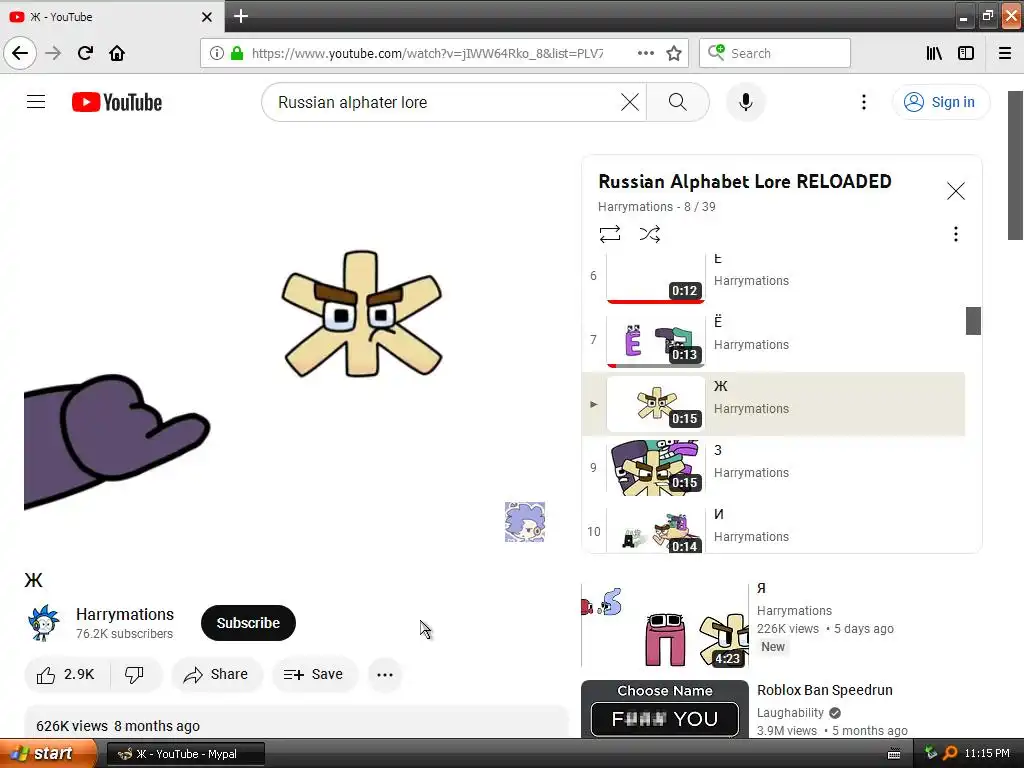This screenshot has width=1024, height=768.
Task: View site information icon in address bar
Action: point(217,53)
